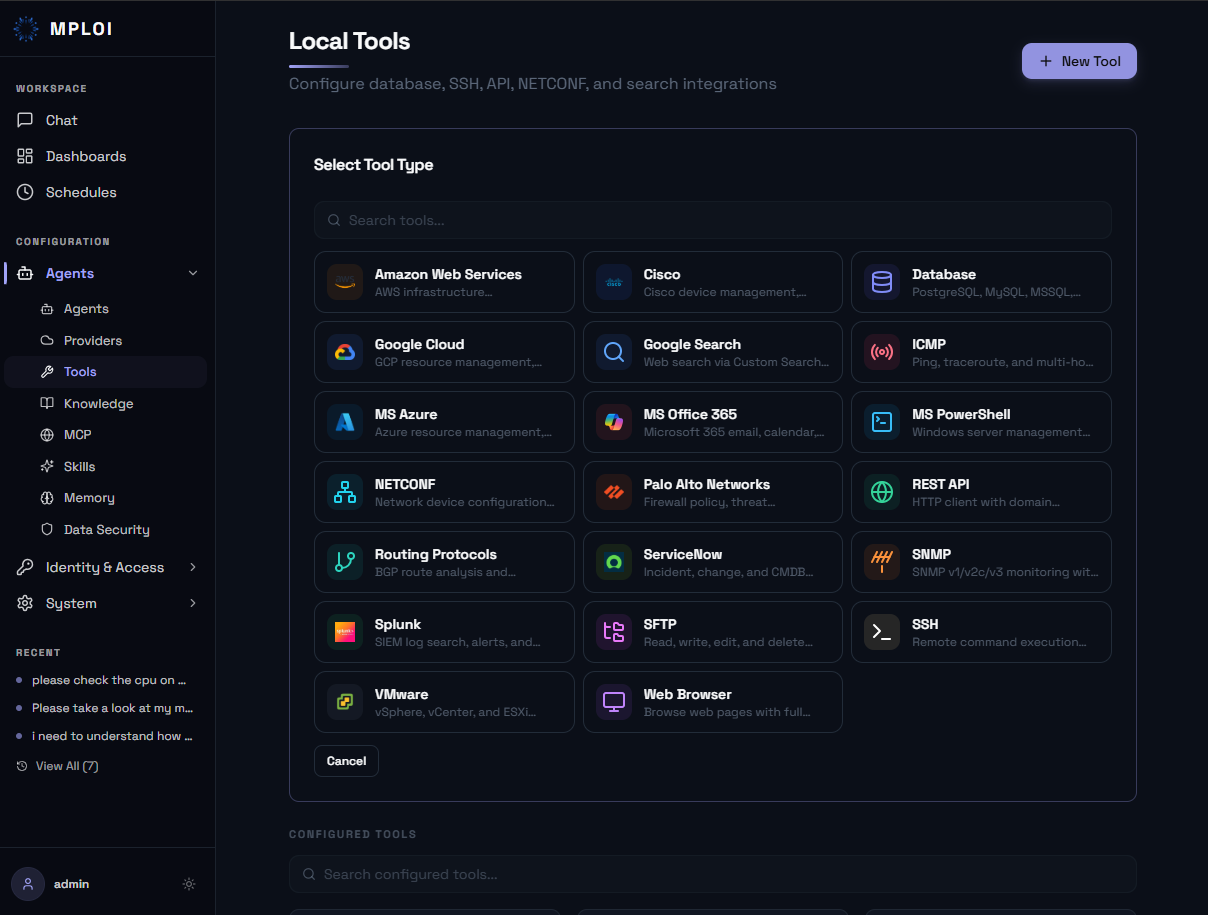Image resolution: width=1208 pixels, height=915 pixels.
Task: Cancel the tool type selection
Action: coord(346,761)
